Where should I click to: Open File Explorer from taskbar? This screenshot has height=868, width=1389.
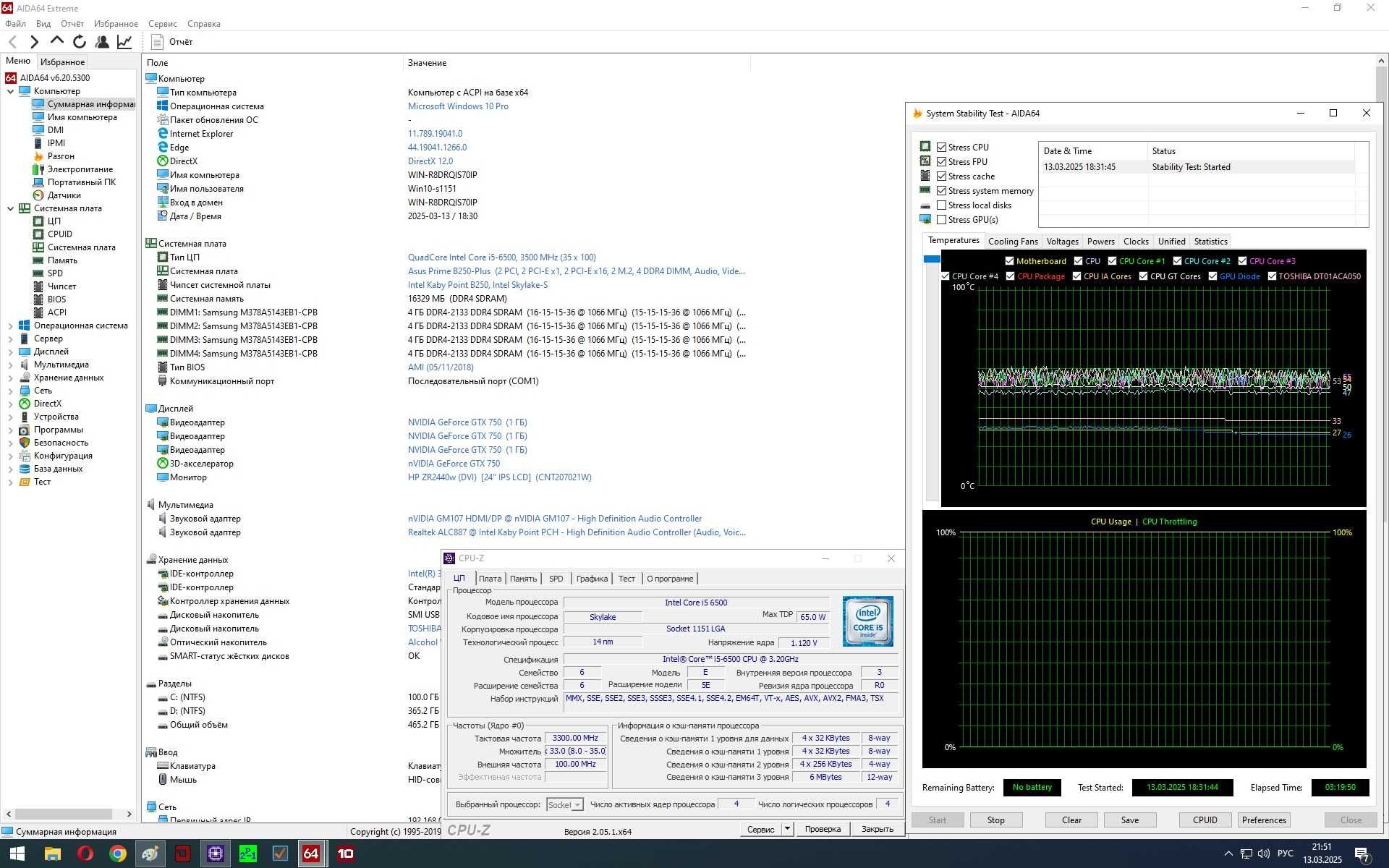[52, 854]
